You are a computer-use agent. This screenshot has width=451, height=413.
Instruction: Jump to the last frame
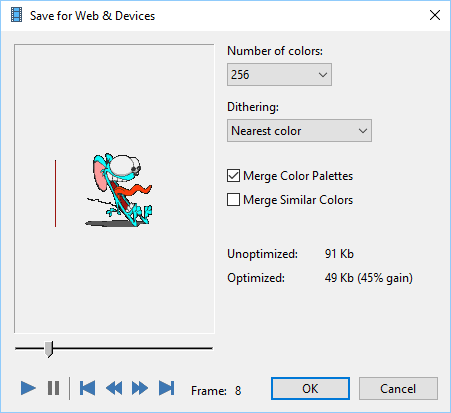[166, 388]
